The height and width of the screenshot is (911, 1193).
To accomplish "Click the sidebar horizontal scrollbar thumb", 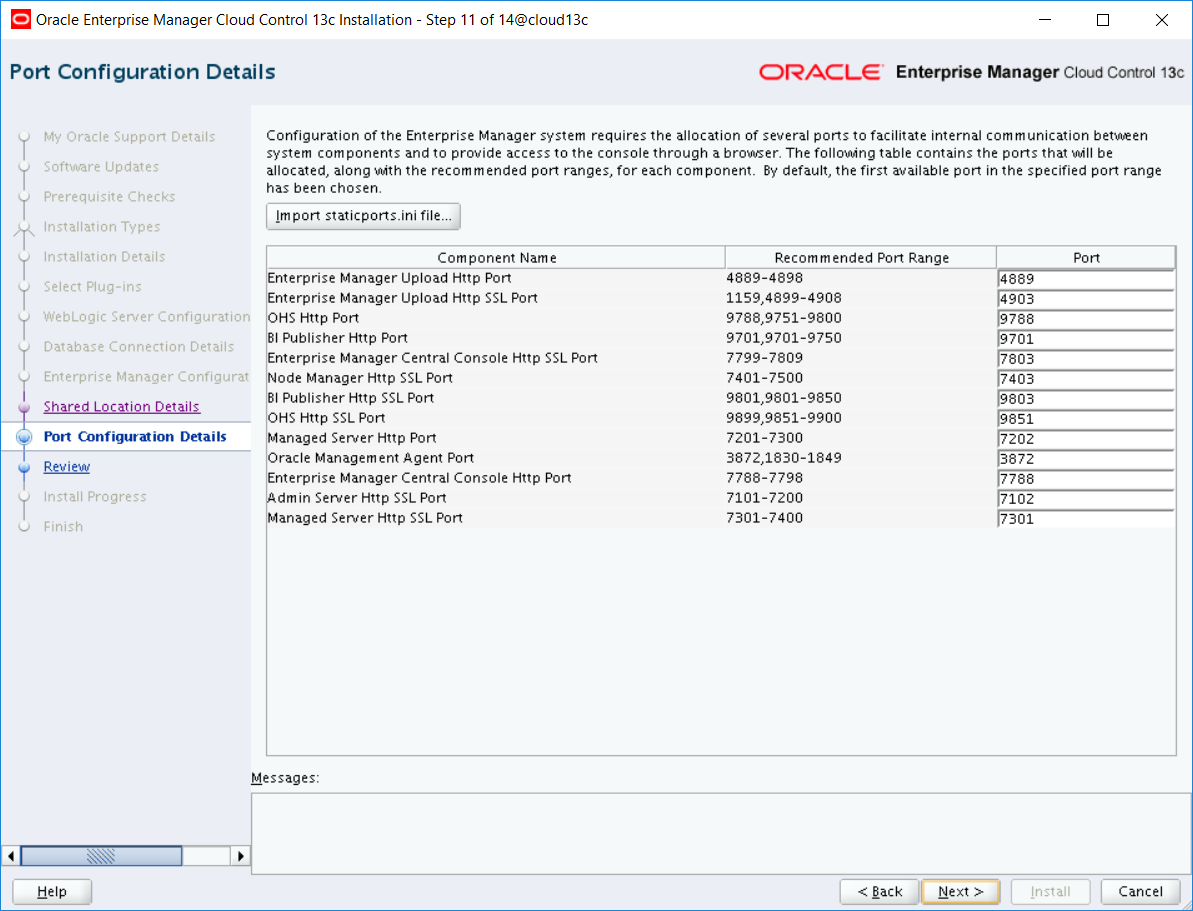I will (x=101, y=855).
